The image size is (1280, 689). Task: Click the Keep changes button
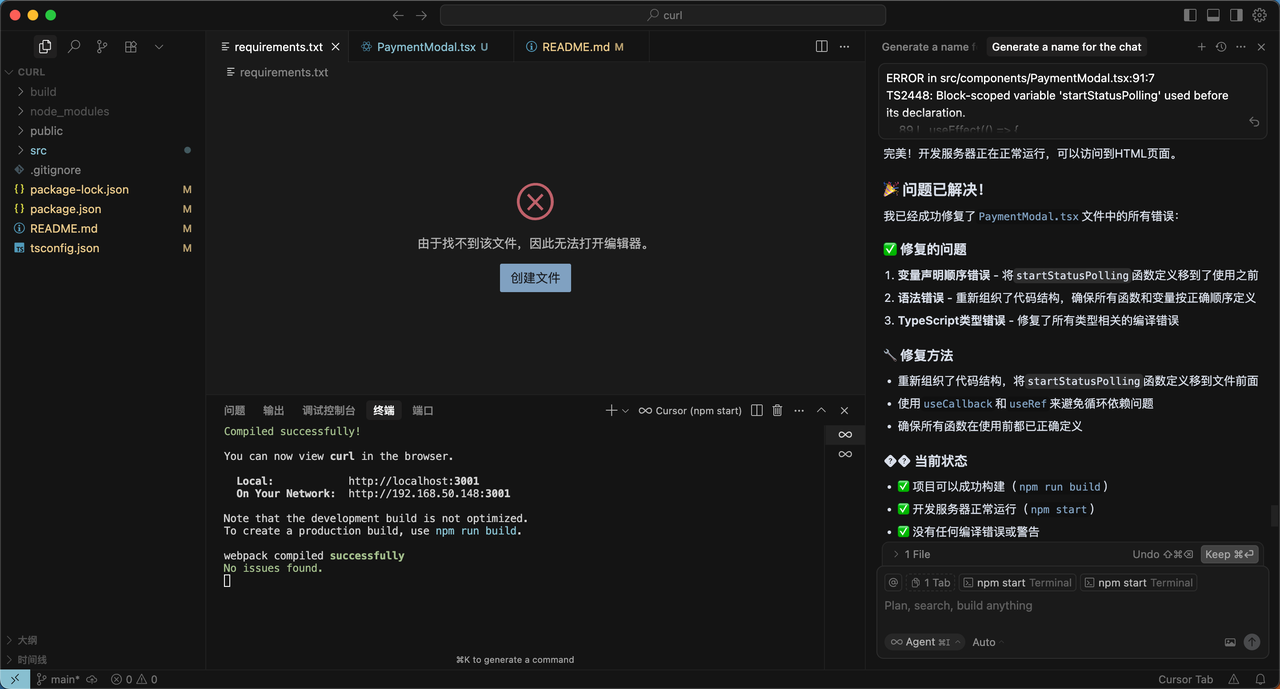pos(1229,554)
